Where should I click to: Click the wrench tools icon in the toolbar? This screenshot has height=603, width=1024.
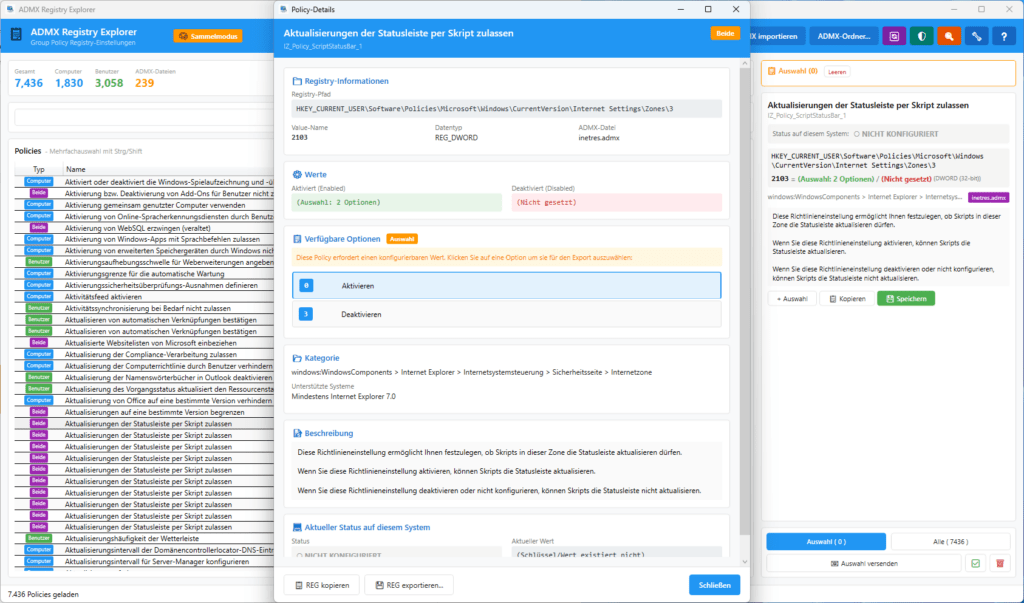976,36
